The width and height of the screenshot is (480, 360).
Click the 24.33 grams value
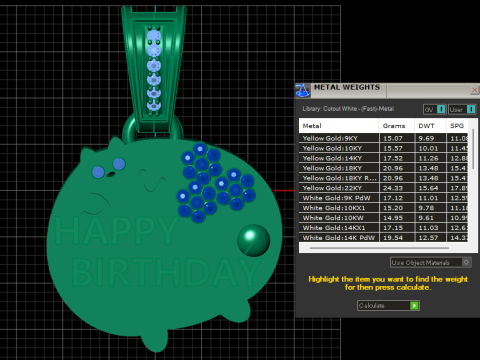(393, 188)
